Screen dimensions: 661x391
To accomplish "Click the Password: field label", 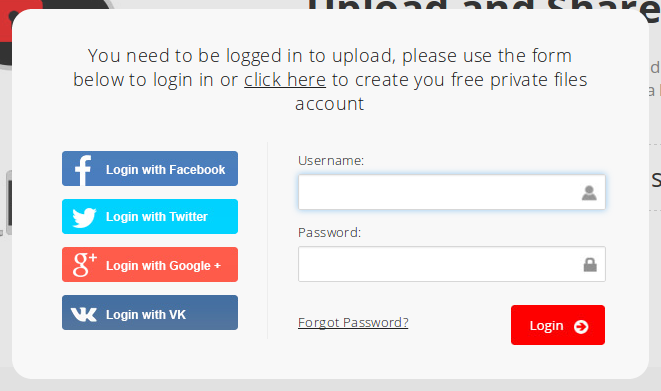I will [329, 233].
